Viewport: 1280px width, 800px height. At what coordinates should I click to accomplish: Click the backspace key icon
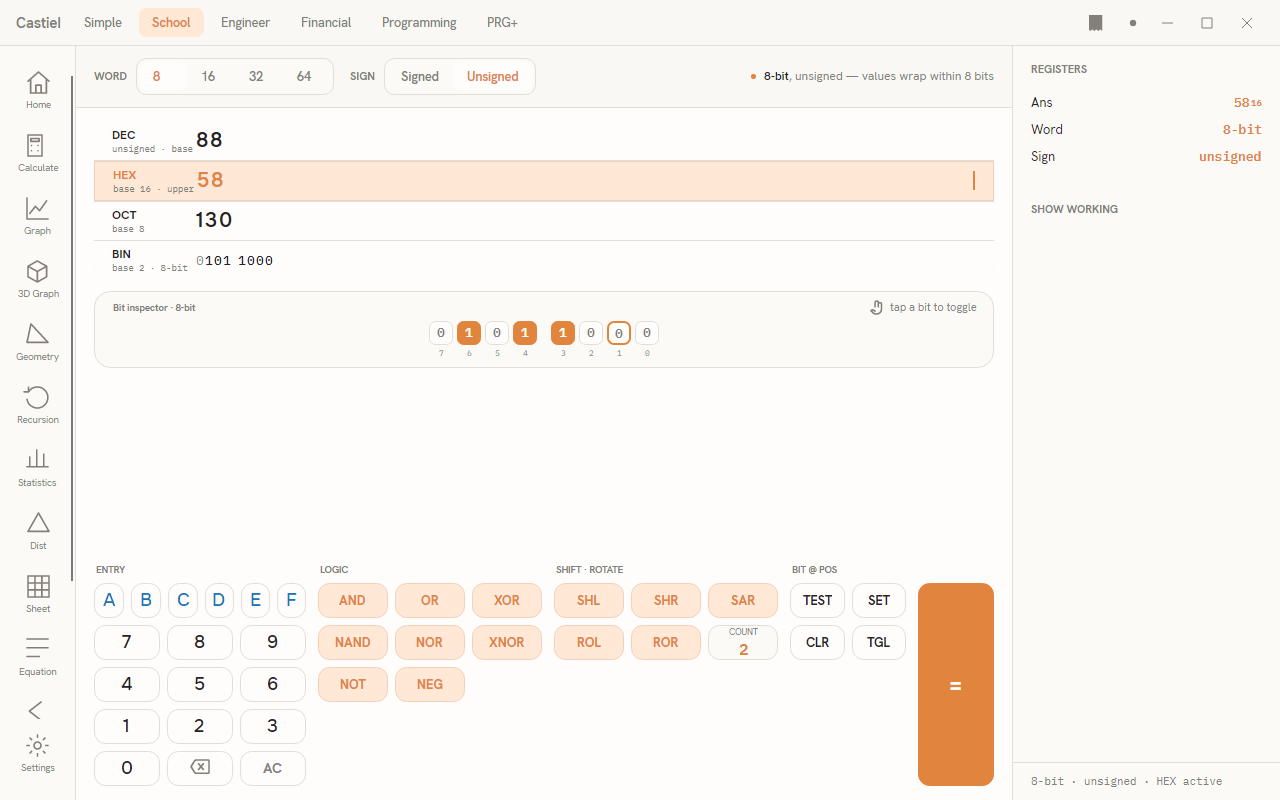200,768
